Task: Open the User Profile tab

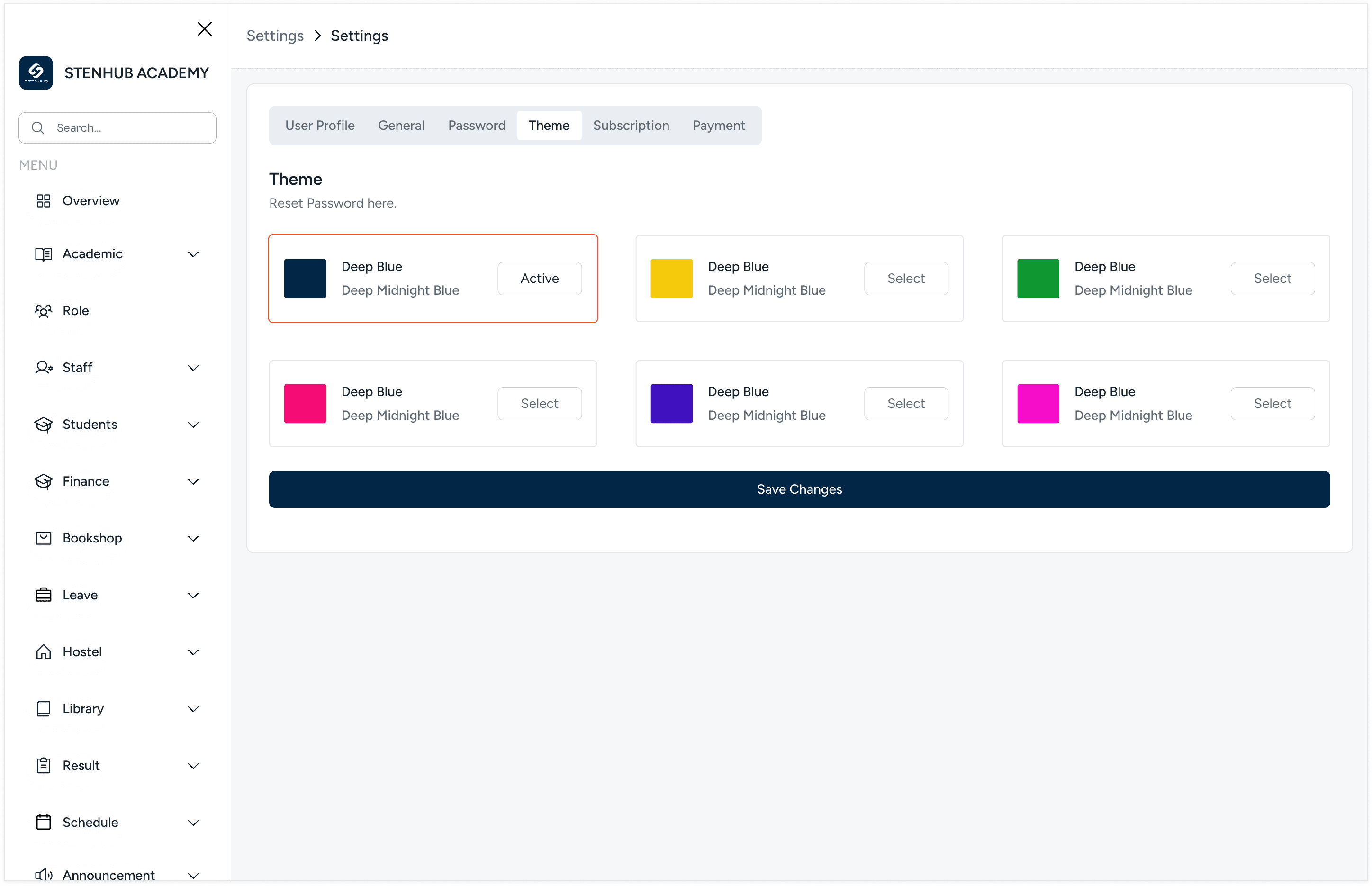Action: (319, 126)
